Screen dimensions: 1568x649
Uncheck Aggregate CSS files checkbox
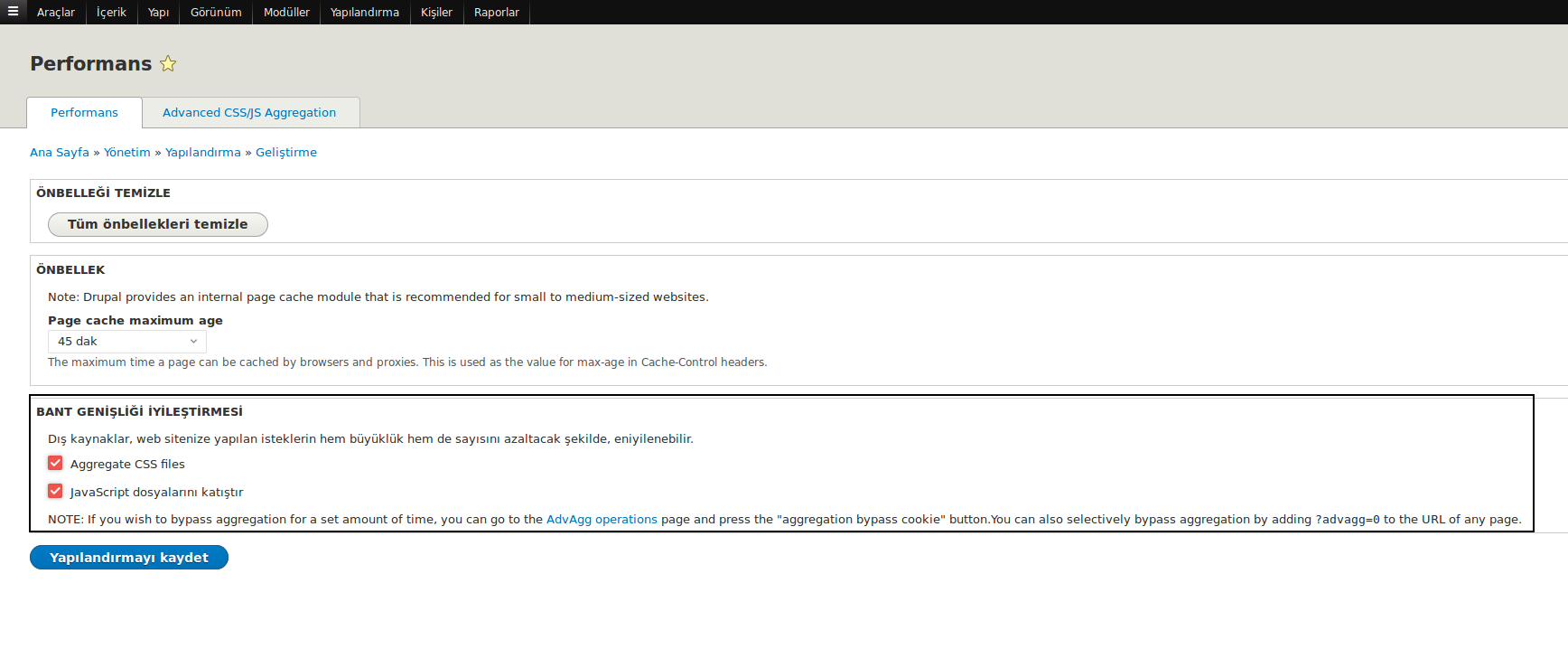click(55, 463)
